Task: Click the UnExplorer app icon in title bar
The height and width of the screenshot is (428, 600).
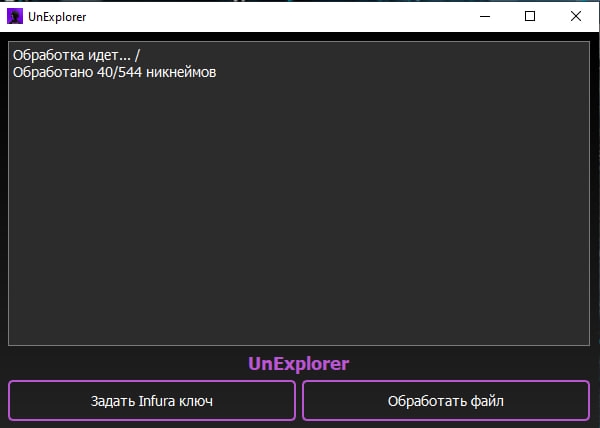Action: [15, 16]
